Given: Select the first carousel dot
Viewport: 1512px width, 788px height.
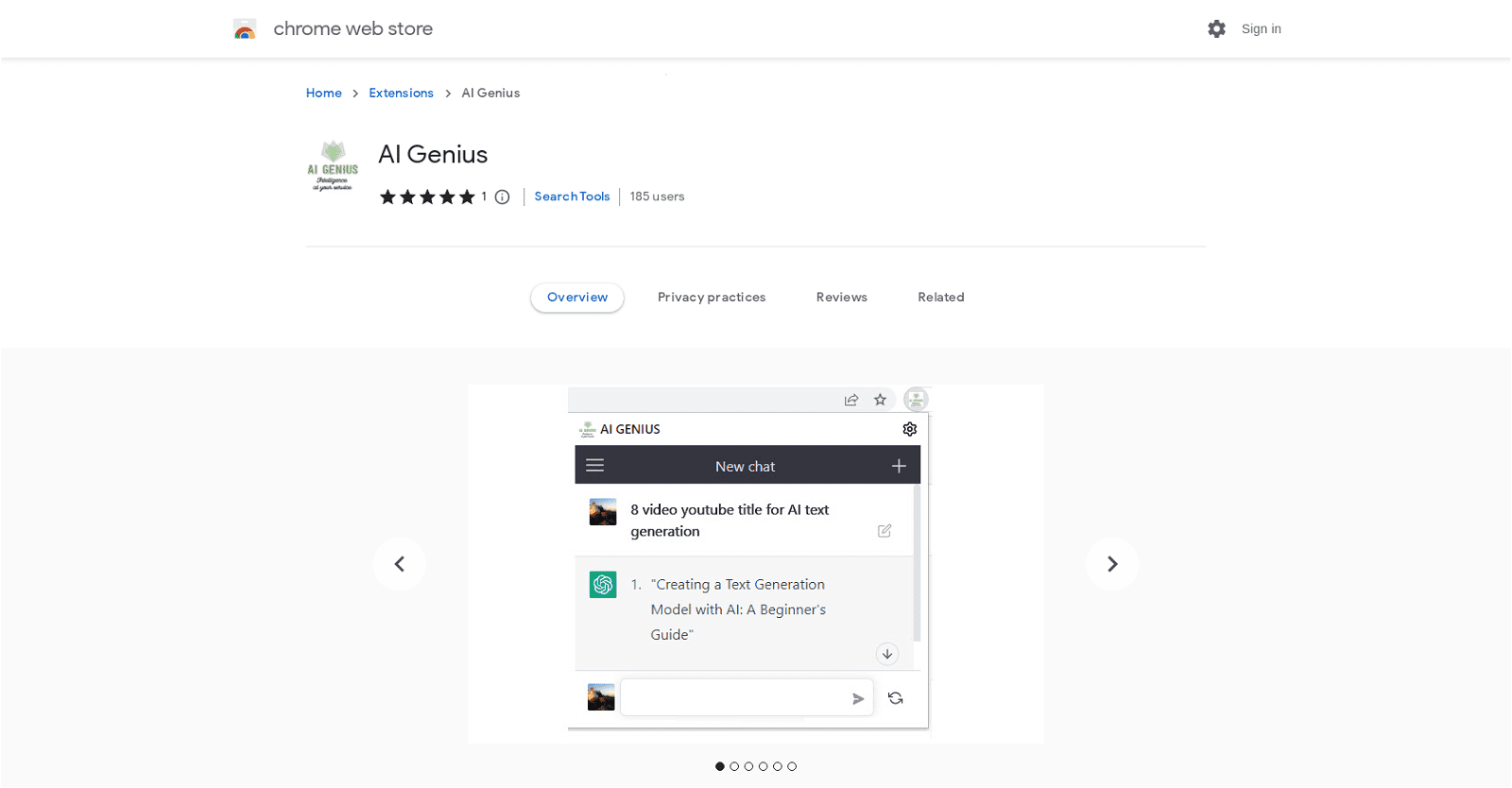Looking at the screenshot, I should (x=720, y=766).
